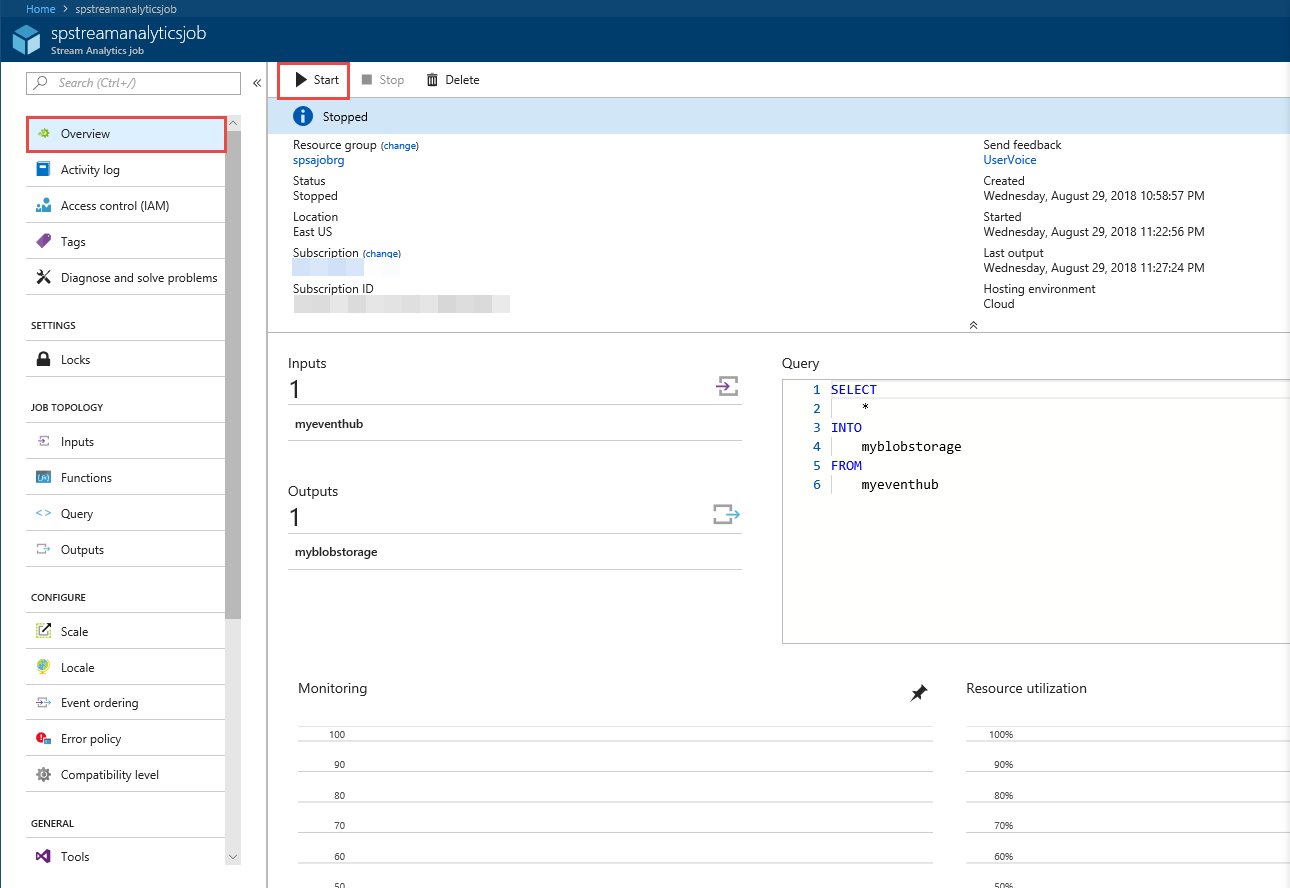Collapse the essentials section chevron
Screen dimensions: 1290x888
pos(973,325)
